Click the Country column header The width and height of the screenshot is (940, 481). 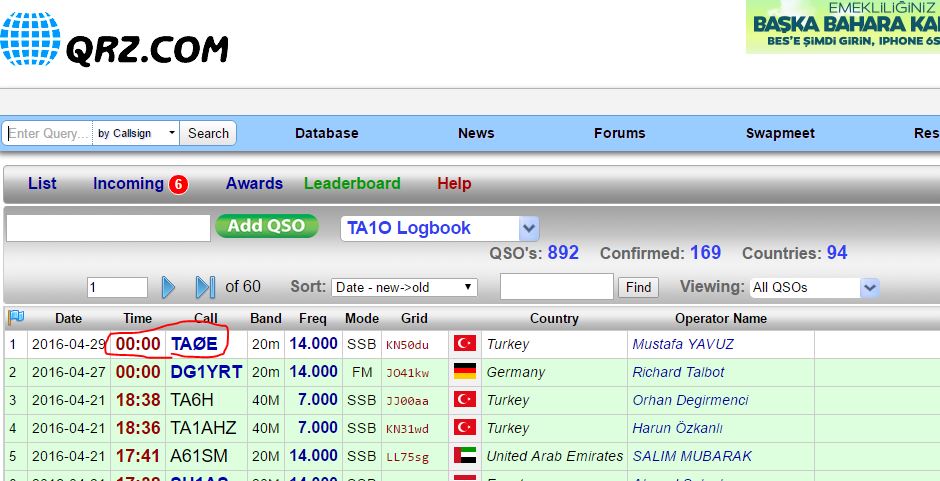point(554,318)
